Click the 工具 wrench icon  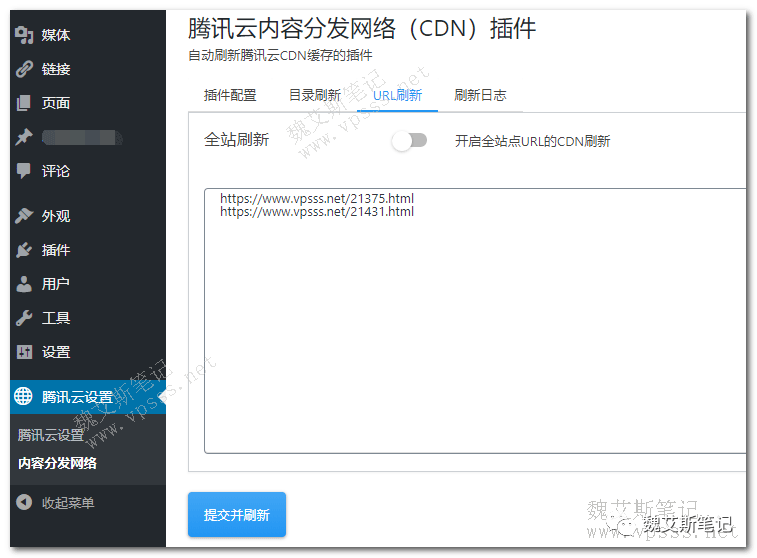click(x=24, y=318)
